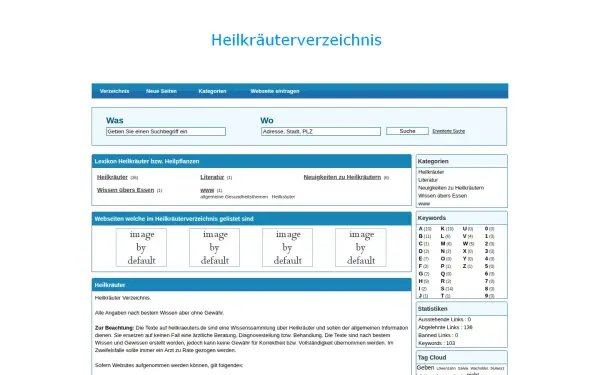Open keyword letter B

pos(421,236)
